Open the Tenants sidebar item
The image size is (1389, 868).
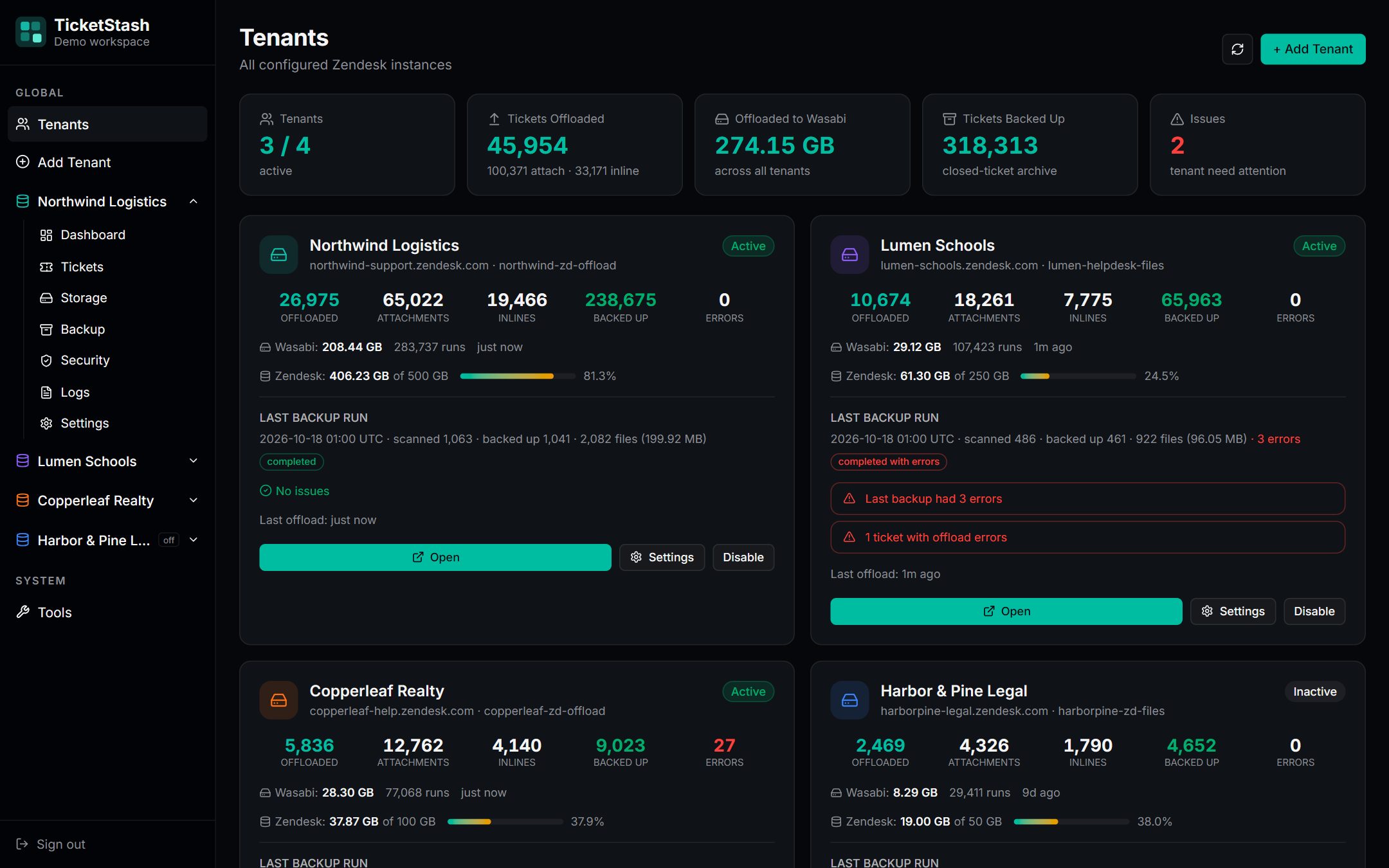pos(107,124)
